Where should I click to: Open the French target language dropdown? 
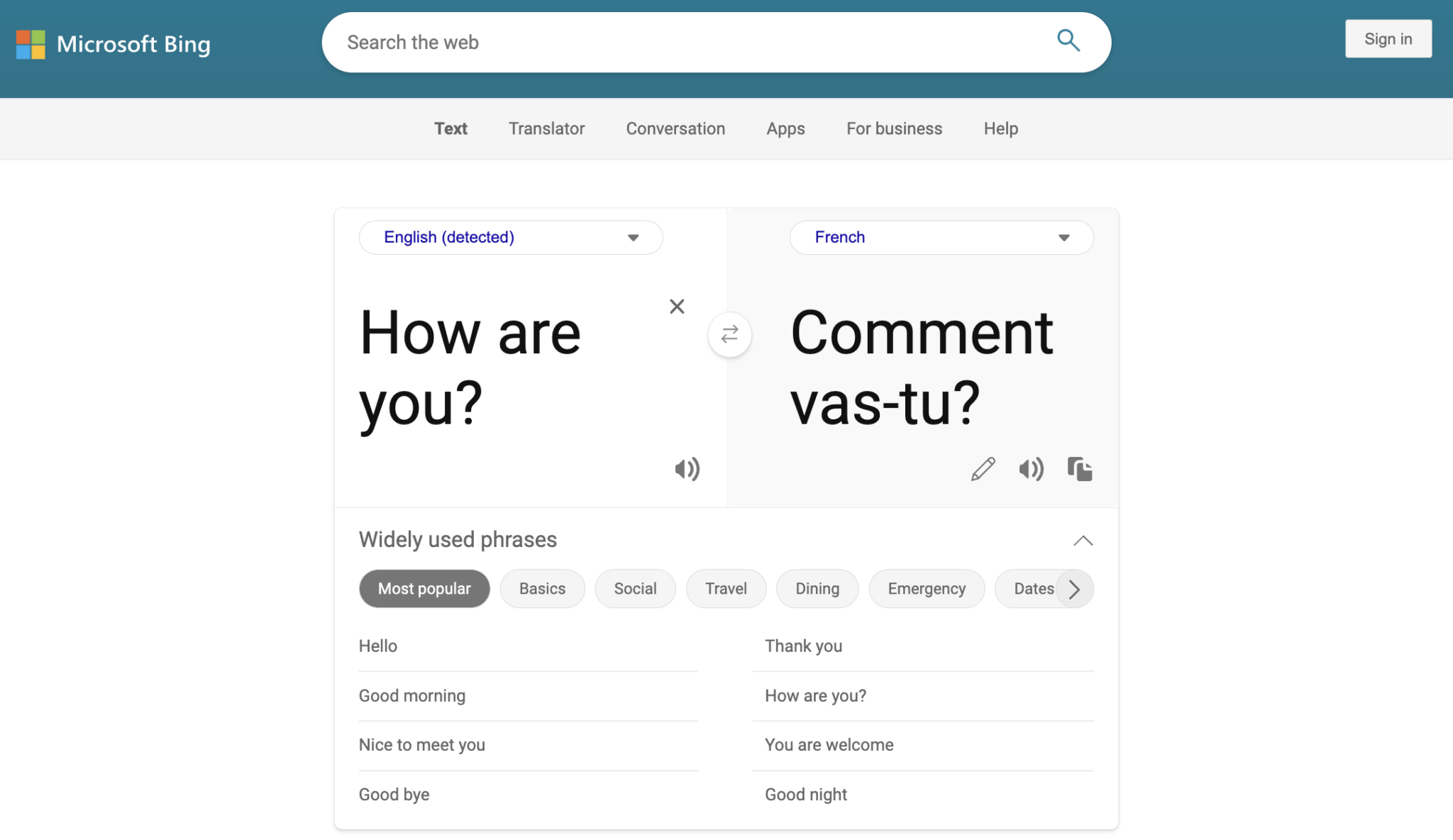pos(941,237)
